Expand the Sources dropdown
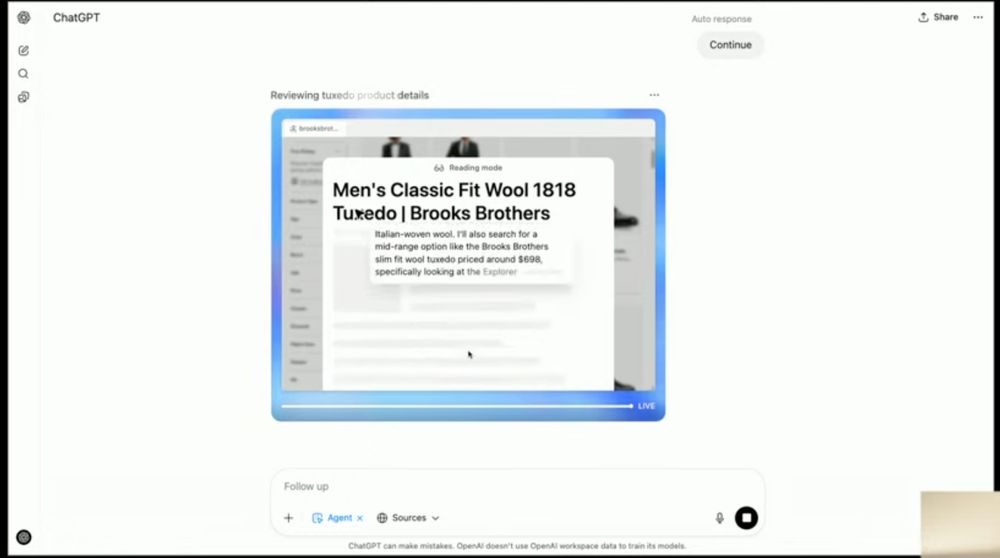 [408, 518]
